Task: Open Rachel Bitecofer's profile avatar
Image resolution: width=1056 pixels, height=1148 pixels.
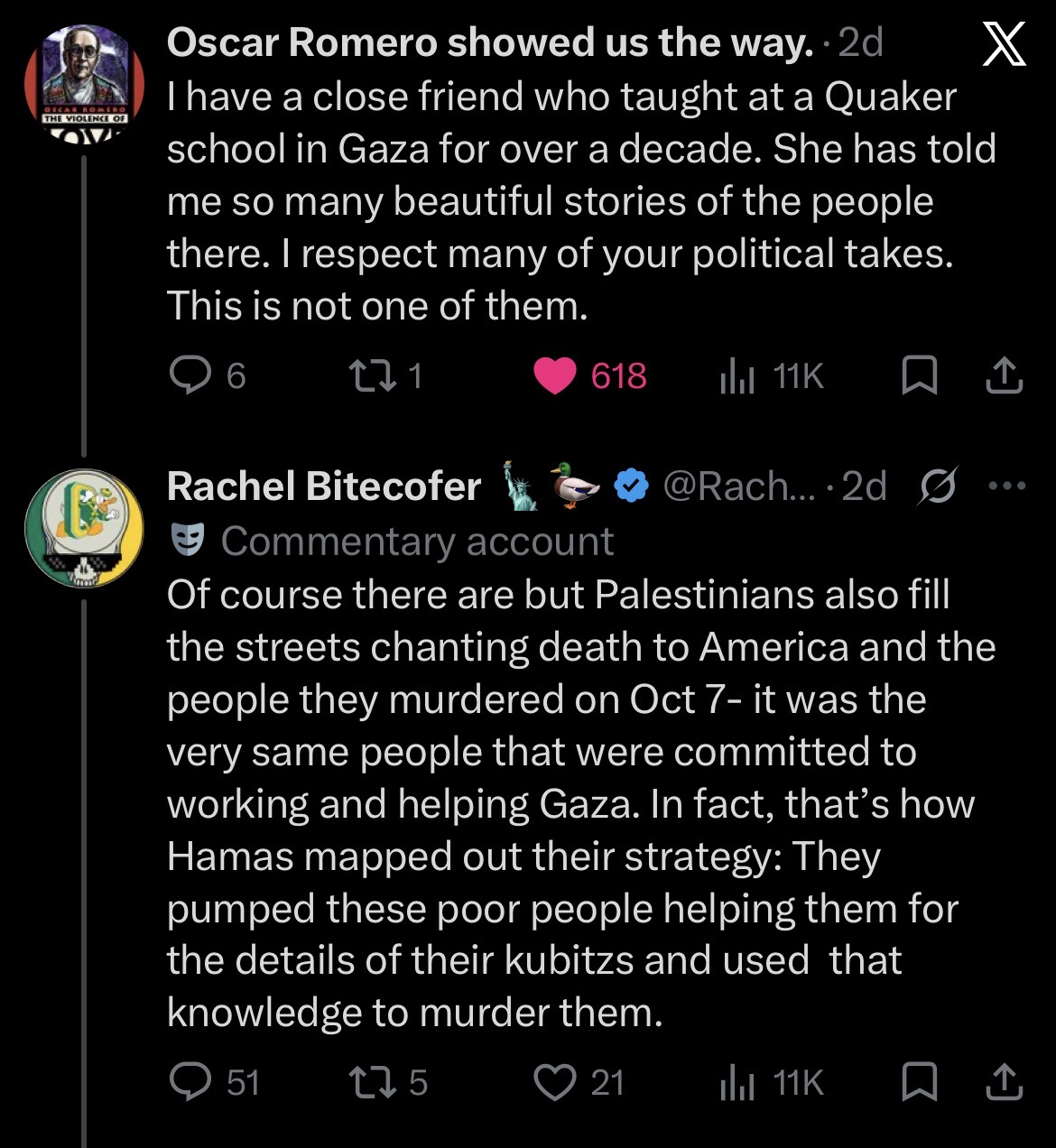Action: tap(84, 528)
